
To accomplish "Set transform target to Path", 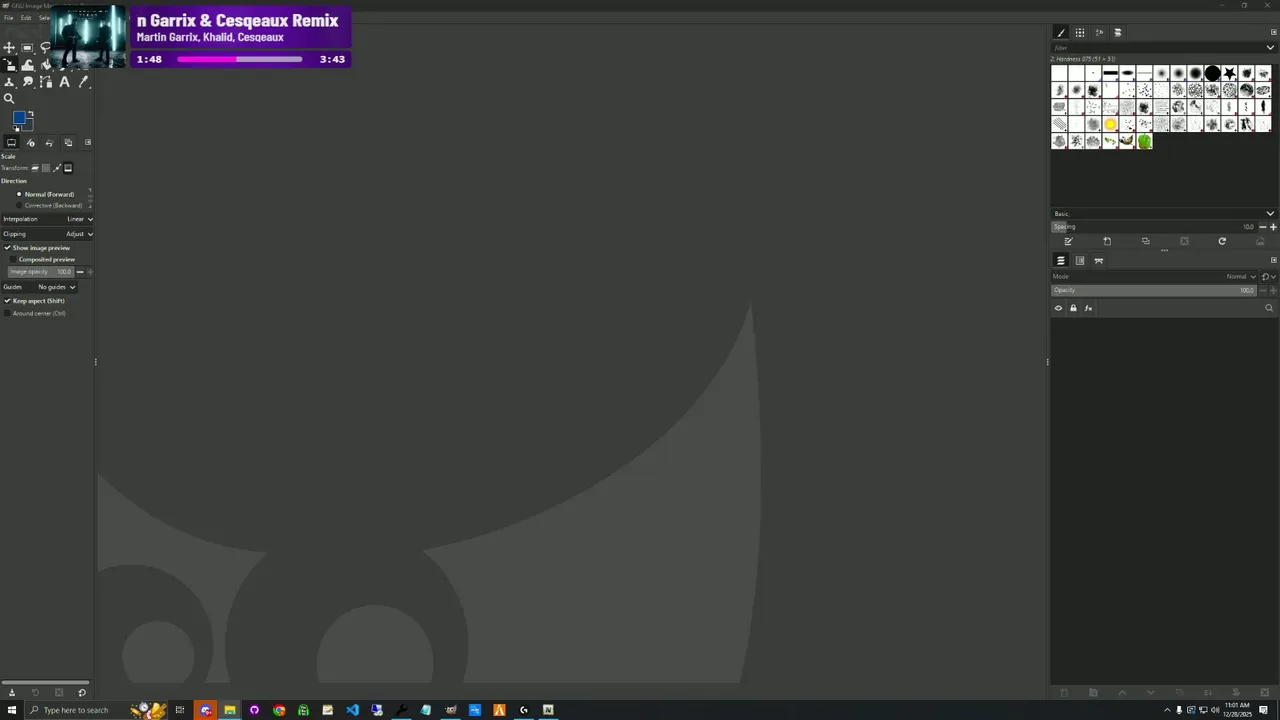I will point(57,168).
